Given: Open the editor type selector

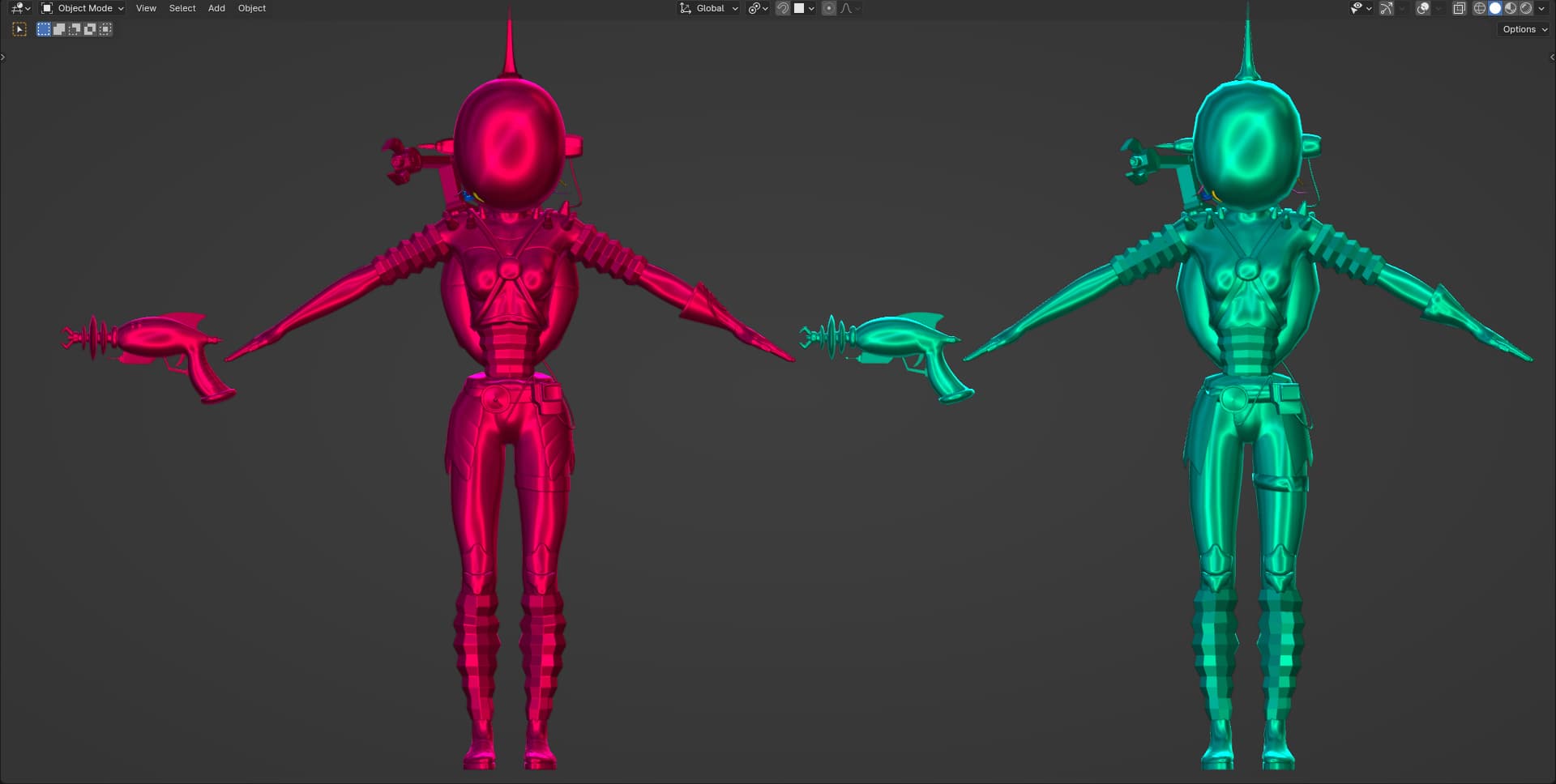Looking at the screenshot, I should pos(20,8).
